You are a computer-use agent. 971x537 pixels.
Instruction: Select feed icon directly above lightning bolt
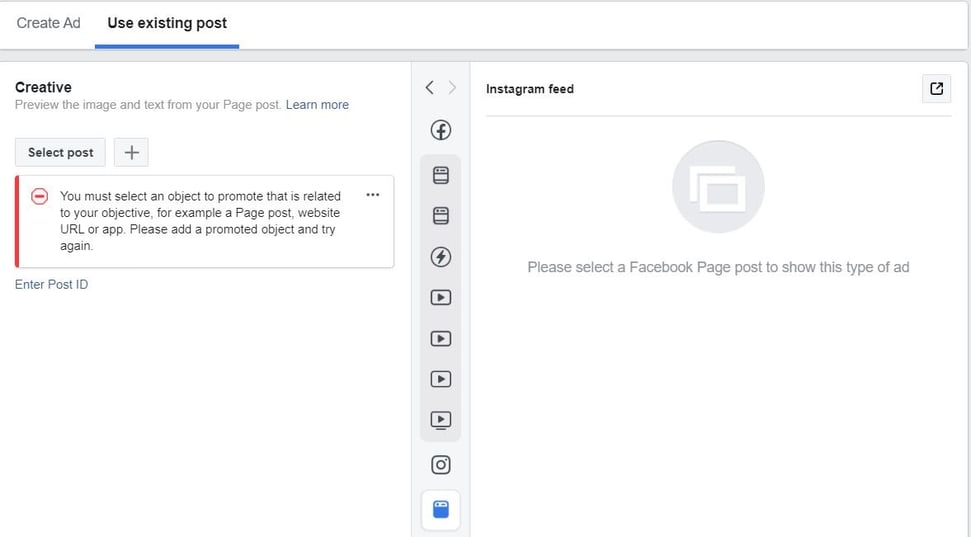coord(440,215)
